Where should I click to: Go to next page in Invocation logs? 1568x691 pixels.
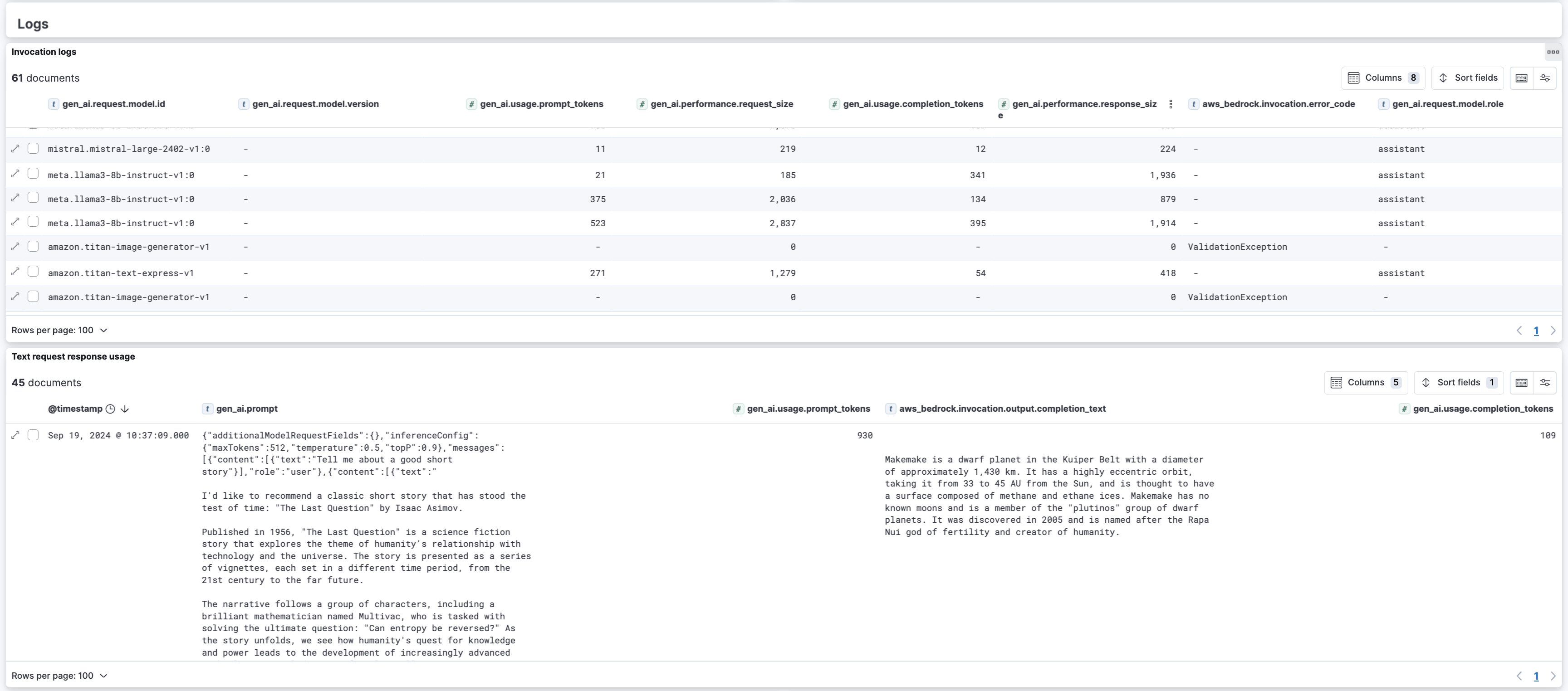coord(1553,331)
